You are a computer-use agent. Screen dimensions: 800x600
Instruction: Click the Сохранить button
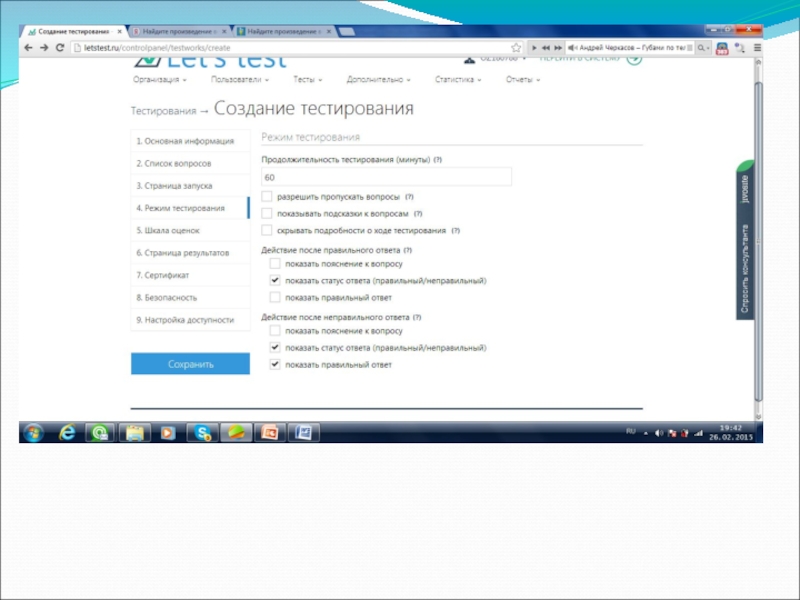pyautogui.click(x=190, y=364)
